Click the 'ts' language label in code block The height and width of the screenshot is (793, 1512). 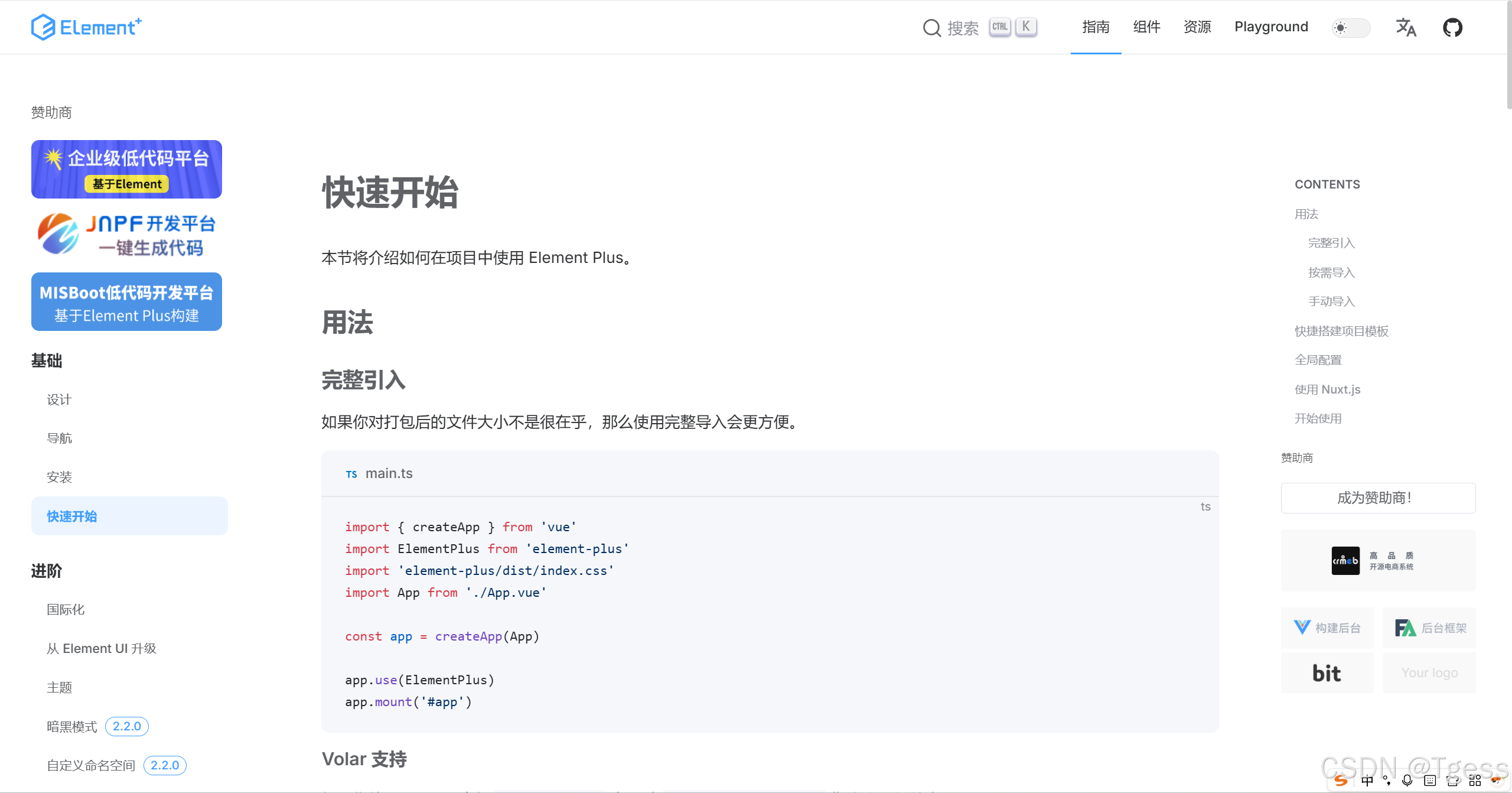pos(1205,506)
